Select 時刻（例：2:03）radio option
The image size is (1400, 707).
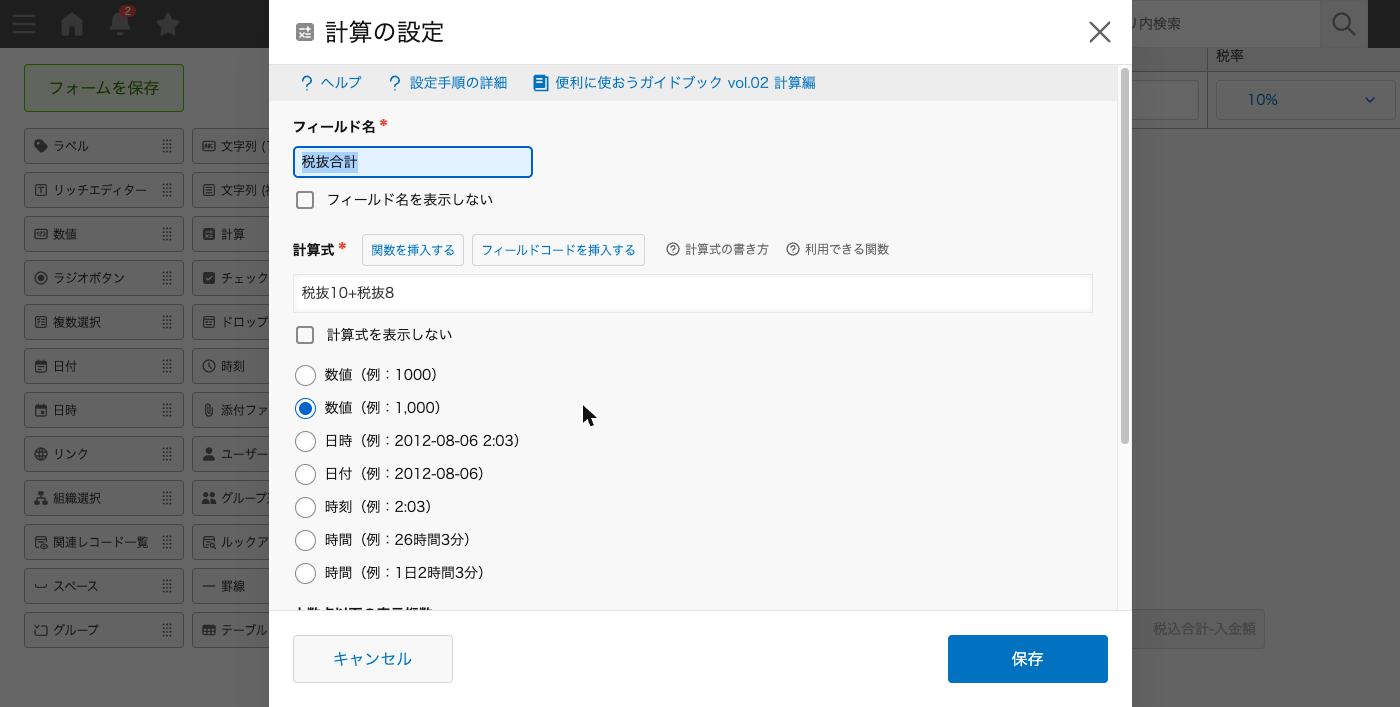(306, 507)
